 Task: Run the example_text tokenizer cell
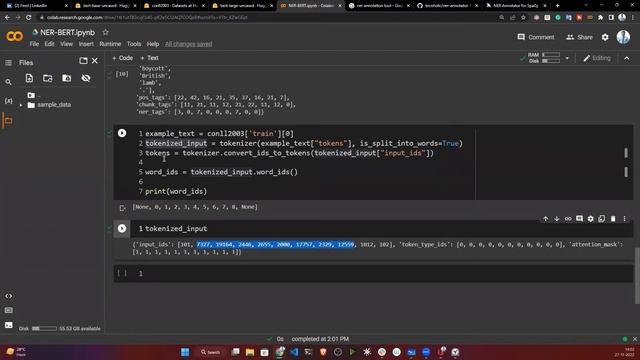pyautogui.click(x=122, y=133)
